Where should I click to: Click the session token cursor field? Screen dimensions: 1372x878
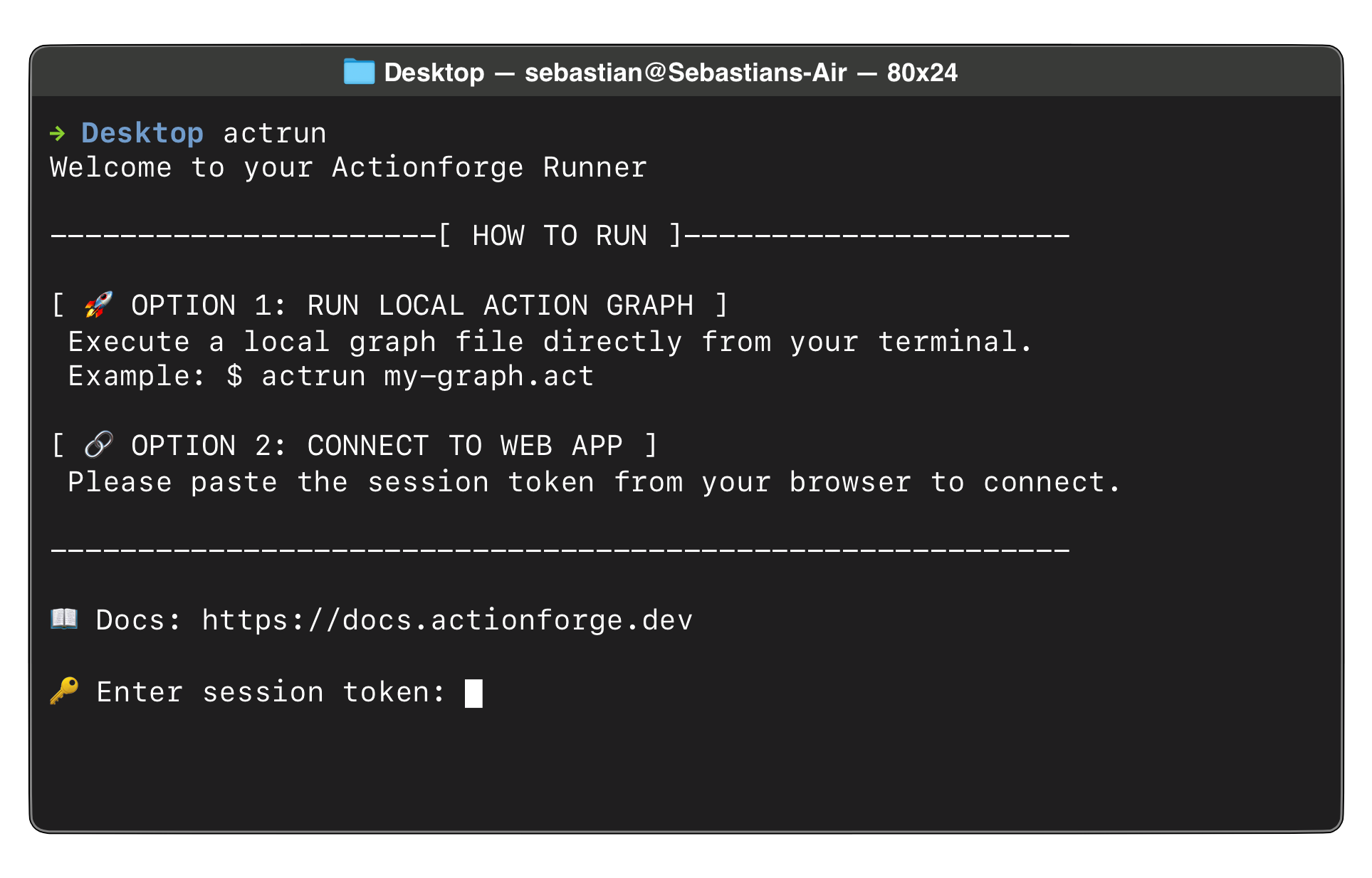pos(473,693)
